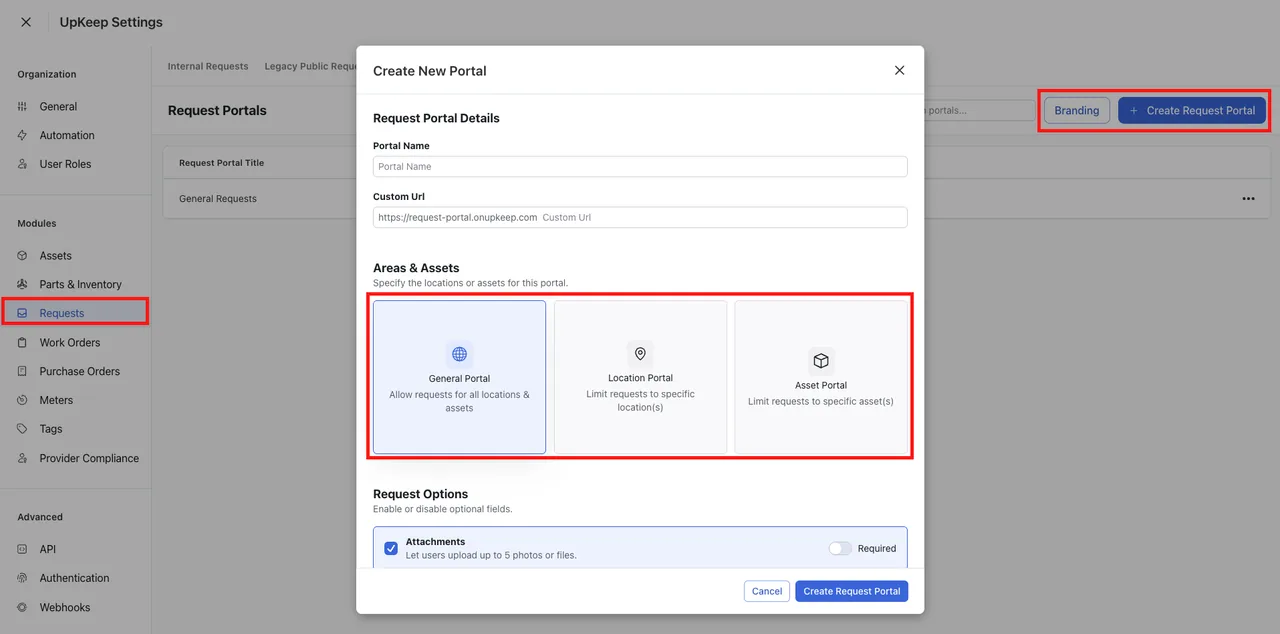The height and width of the screenshot is (634, 1280).
Task: Select the Location Portal option card
Action: click(x=640, y=377)
